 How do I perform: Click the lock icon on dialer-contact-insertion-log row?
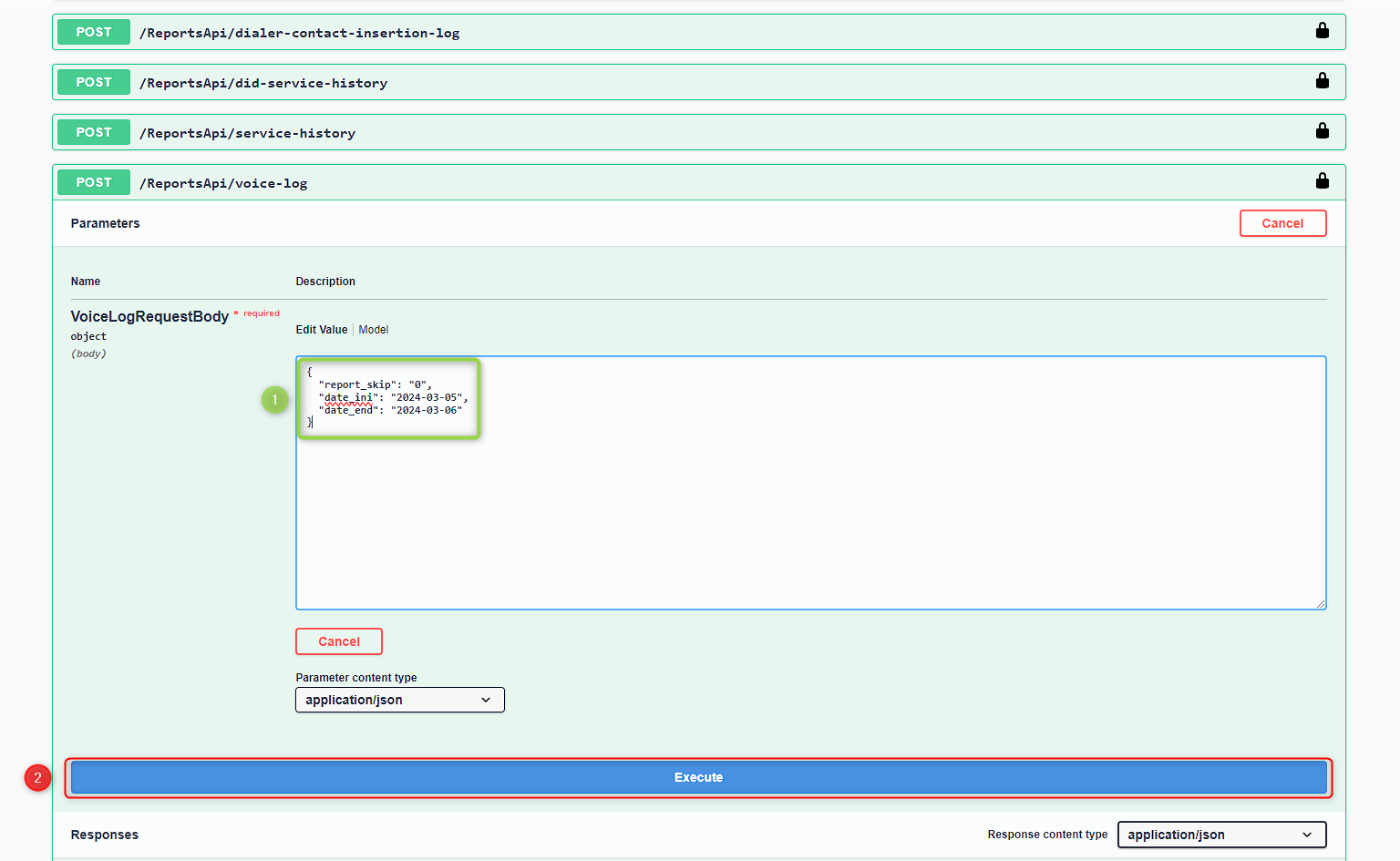pyautogui.click(x=1322, y=31)
